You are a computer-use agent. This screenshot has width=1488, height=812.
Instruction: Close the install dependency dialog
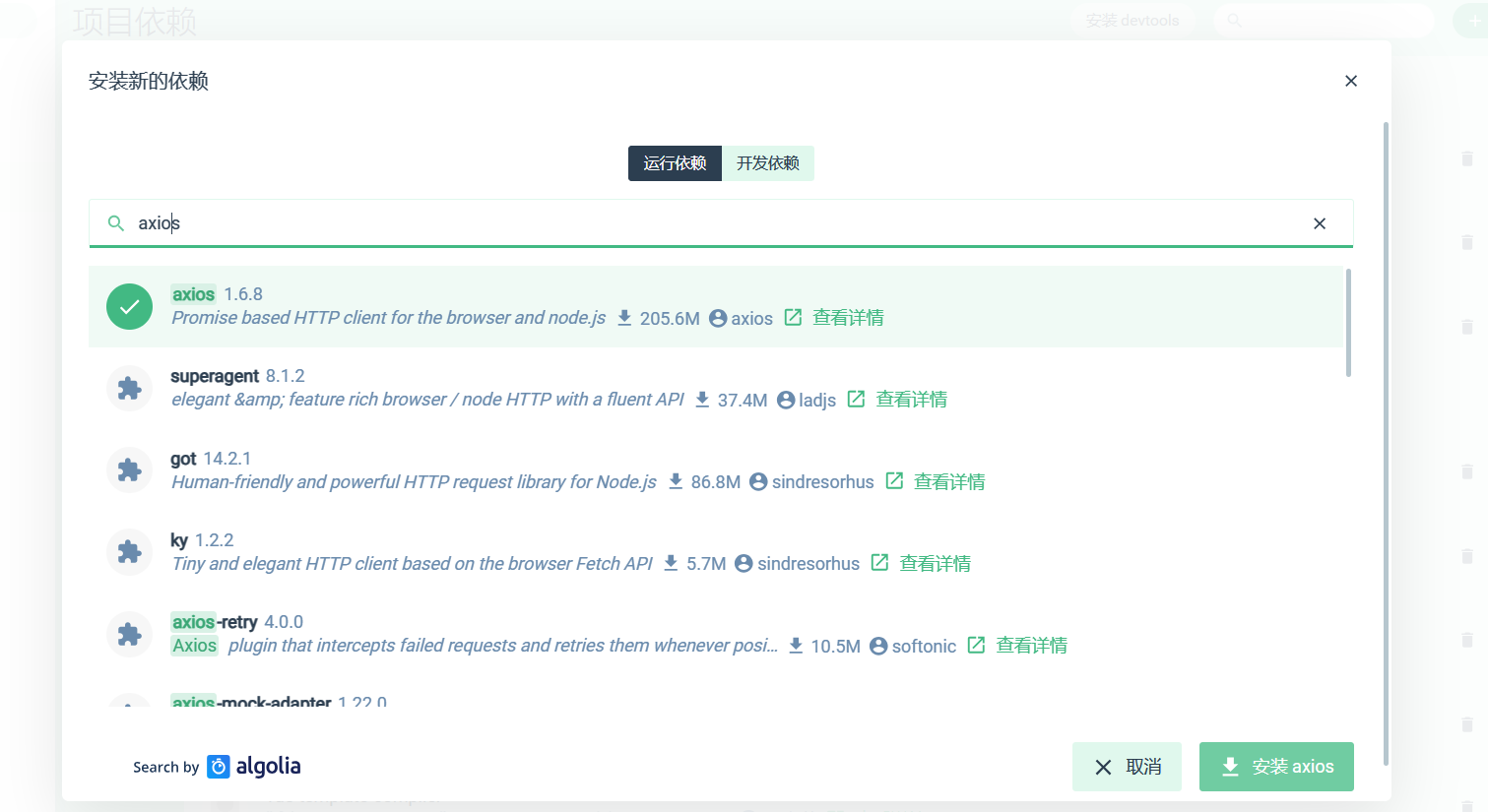tap(1351, 81)
